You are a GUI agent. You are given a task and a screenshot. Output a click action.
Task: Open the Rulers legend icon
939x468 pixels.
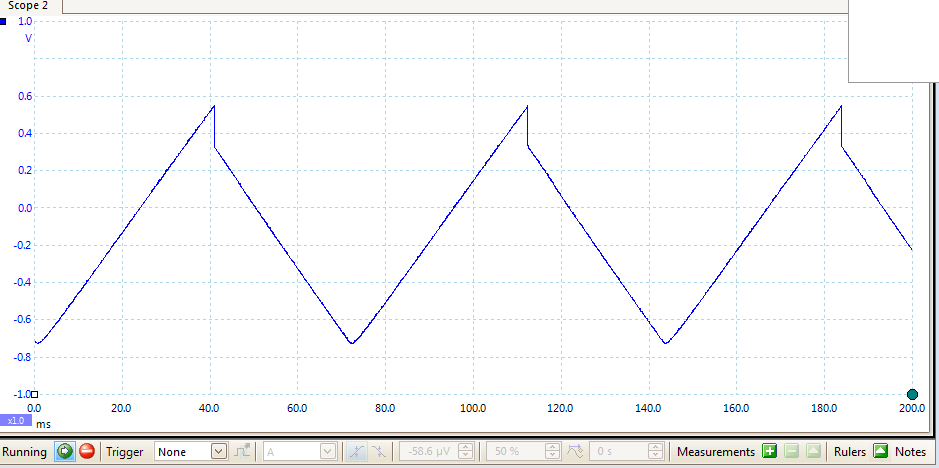[880, 452]
